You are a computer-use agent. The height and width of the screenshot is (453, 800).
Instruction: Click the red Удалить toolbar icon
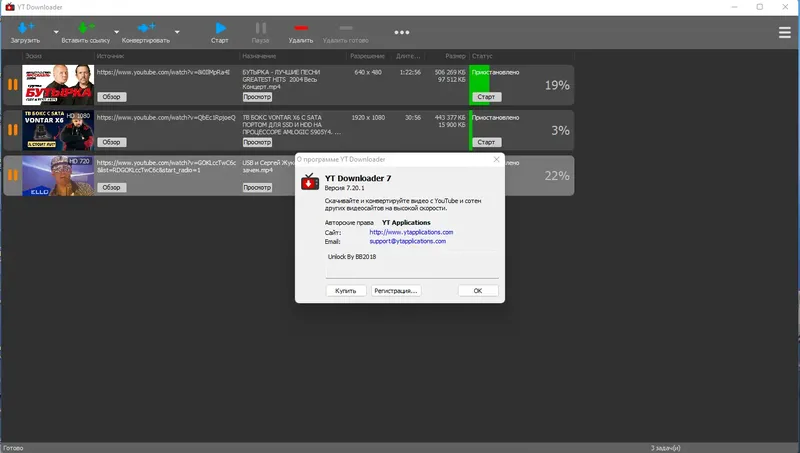[301, 28]
